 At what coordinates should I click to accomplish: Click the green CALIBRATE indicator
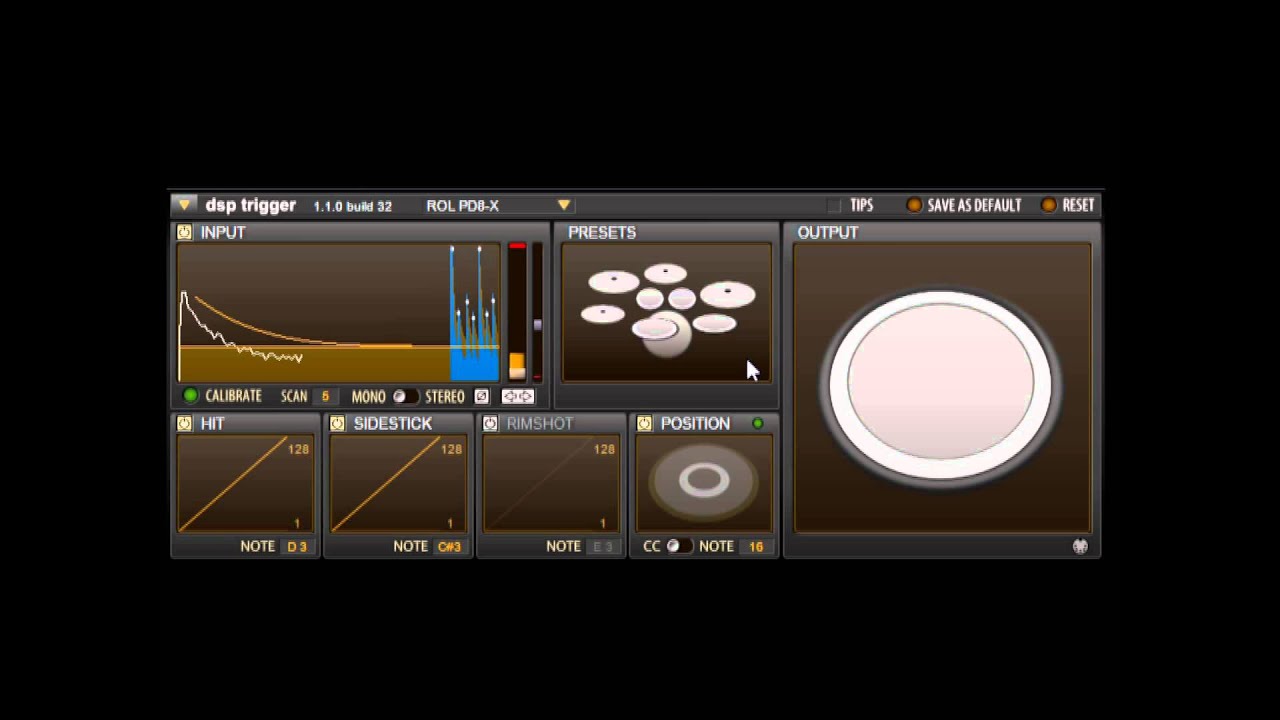pos(190,396)
